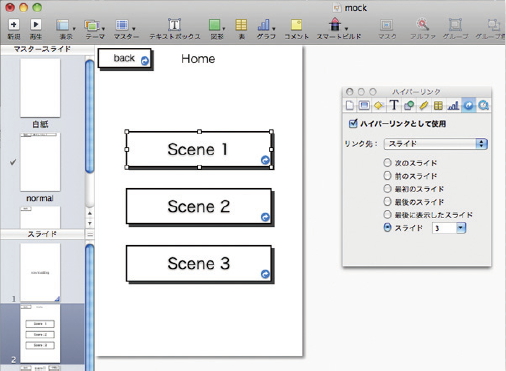The width and height of the screenshot is (506, 371).
Task: Add a コメント comment note
Action: pyautogui.click(x=296, y=29)
